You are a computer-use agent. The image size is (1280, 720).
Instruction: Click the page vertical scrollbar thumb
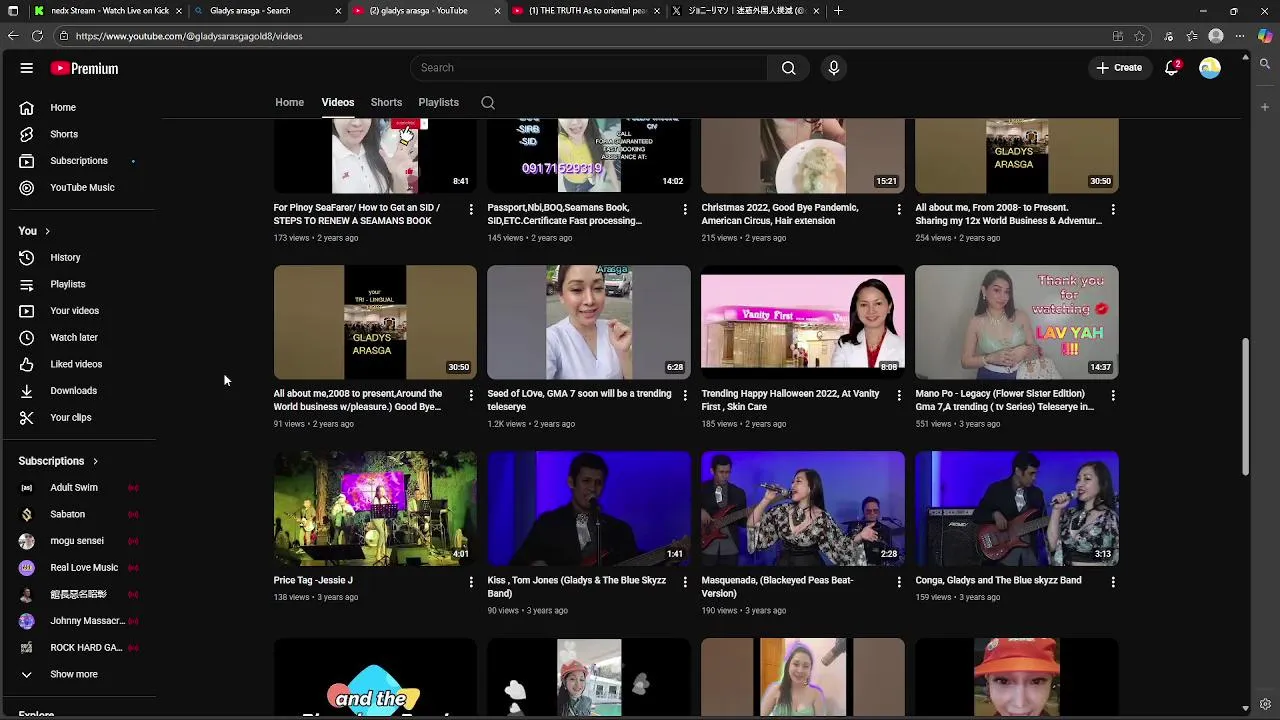click(1245, 407)
